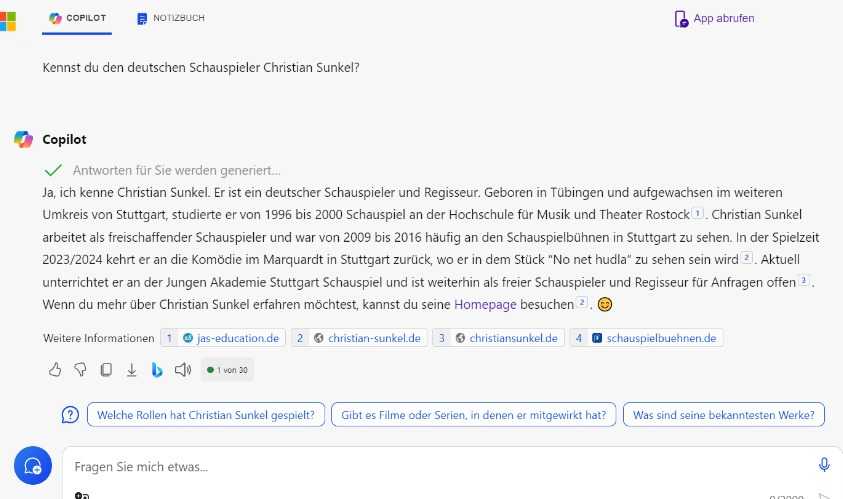This screenshot has width=843, height=499.
Task: Start a new topic with blue chat button
Action: (33, 466)
